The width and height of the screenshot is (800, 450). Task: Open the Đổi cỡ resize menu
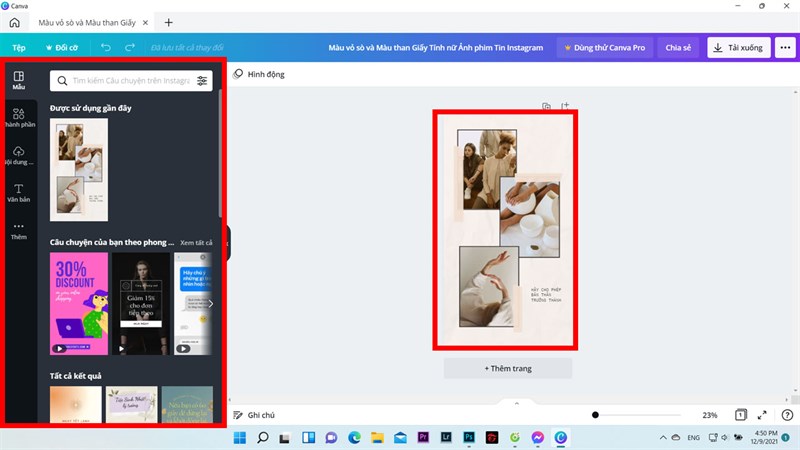[x=62, y=47]
